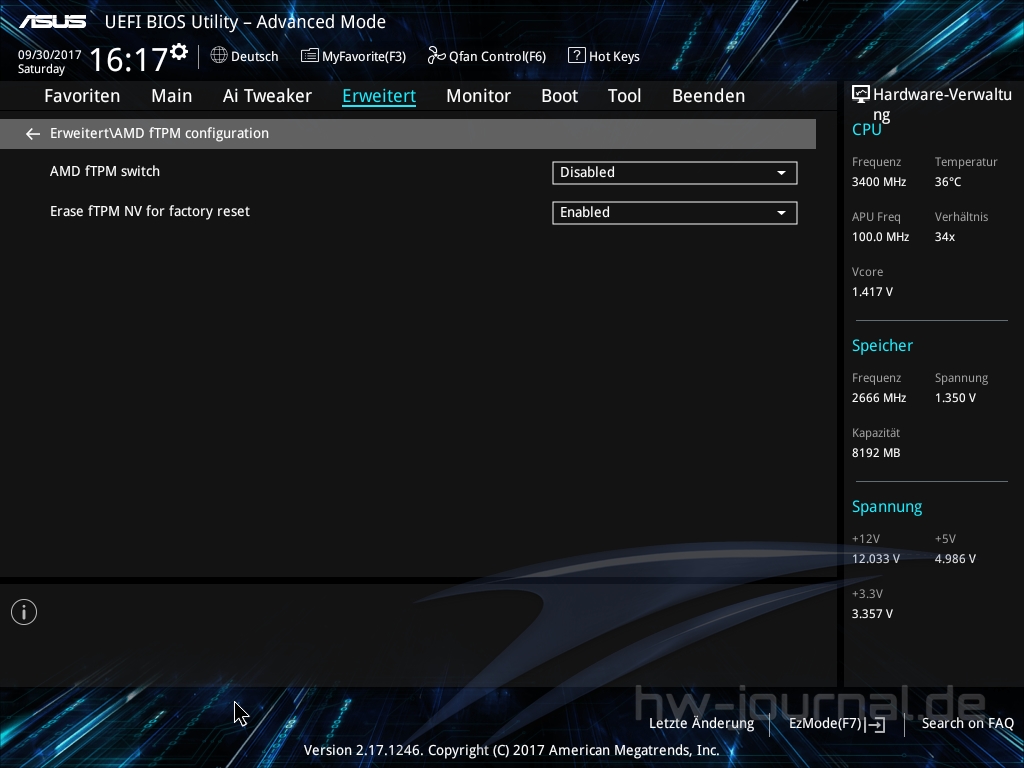Viewport: 1024px width, 768px height.
Task: Click the info icon in help area
Action: (x=24, y=612)
